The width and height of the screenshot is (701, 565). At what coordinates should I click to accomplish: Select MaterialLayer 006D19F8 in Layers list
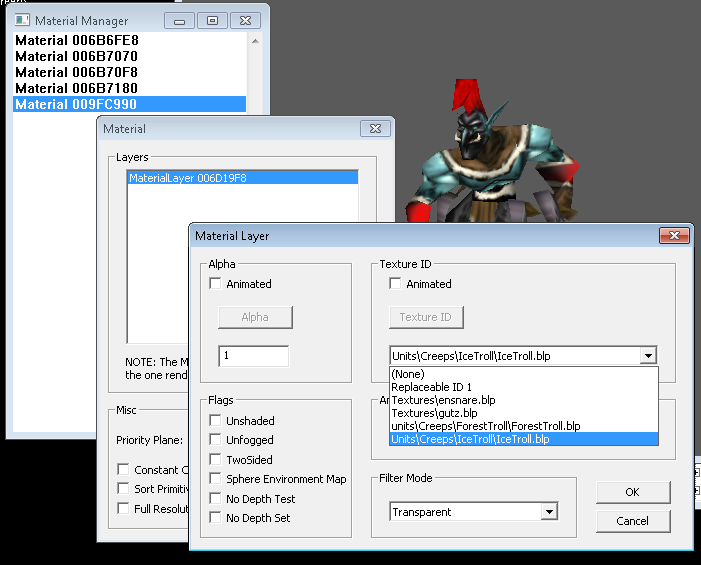tap(243, 178)
